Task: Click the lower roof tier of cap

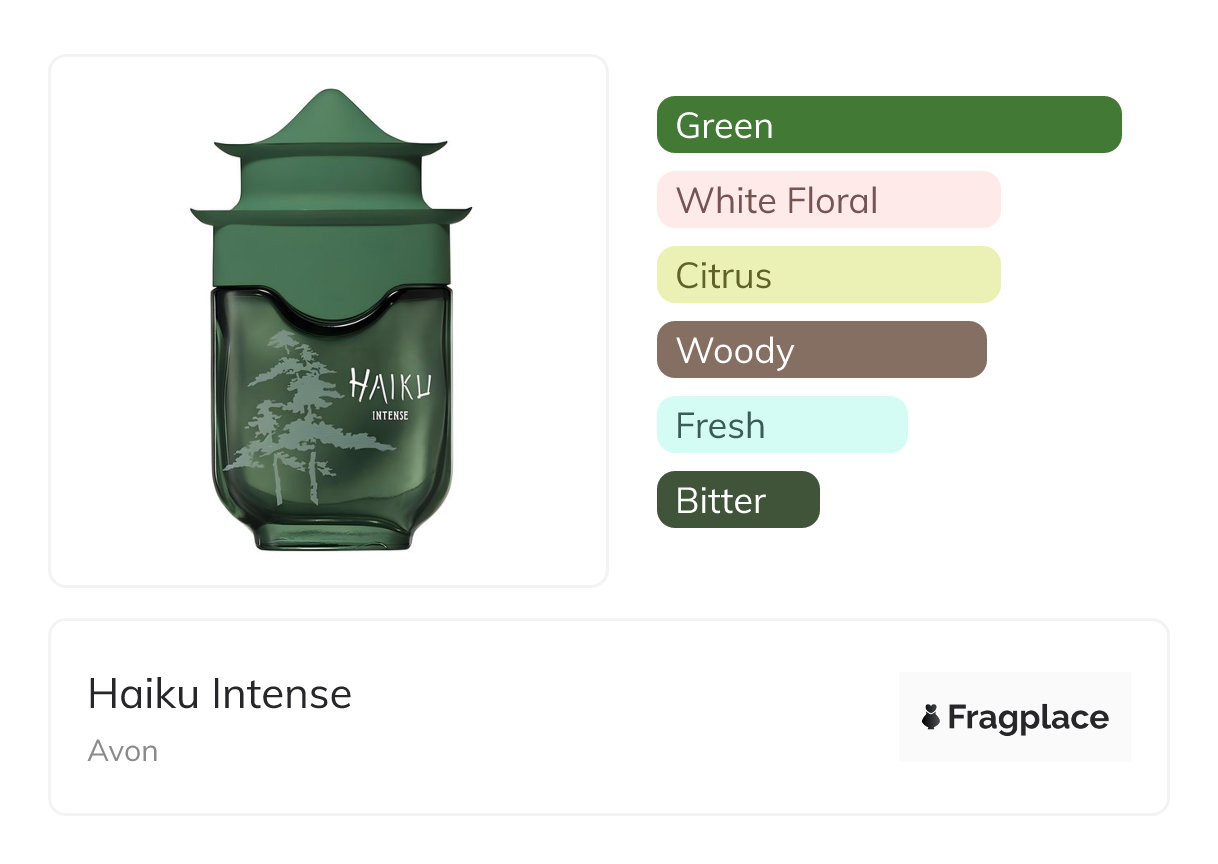Action: [x=330, y=215]
